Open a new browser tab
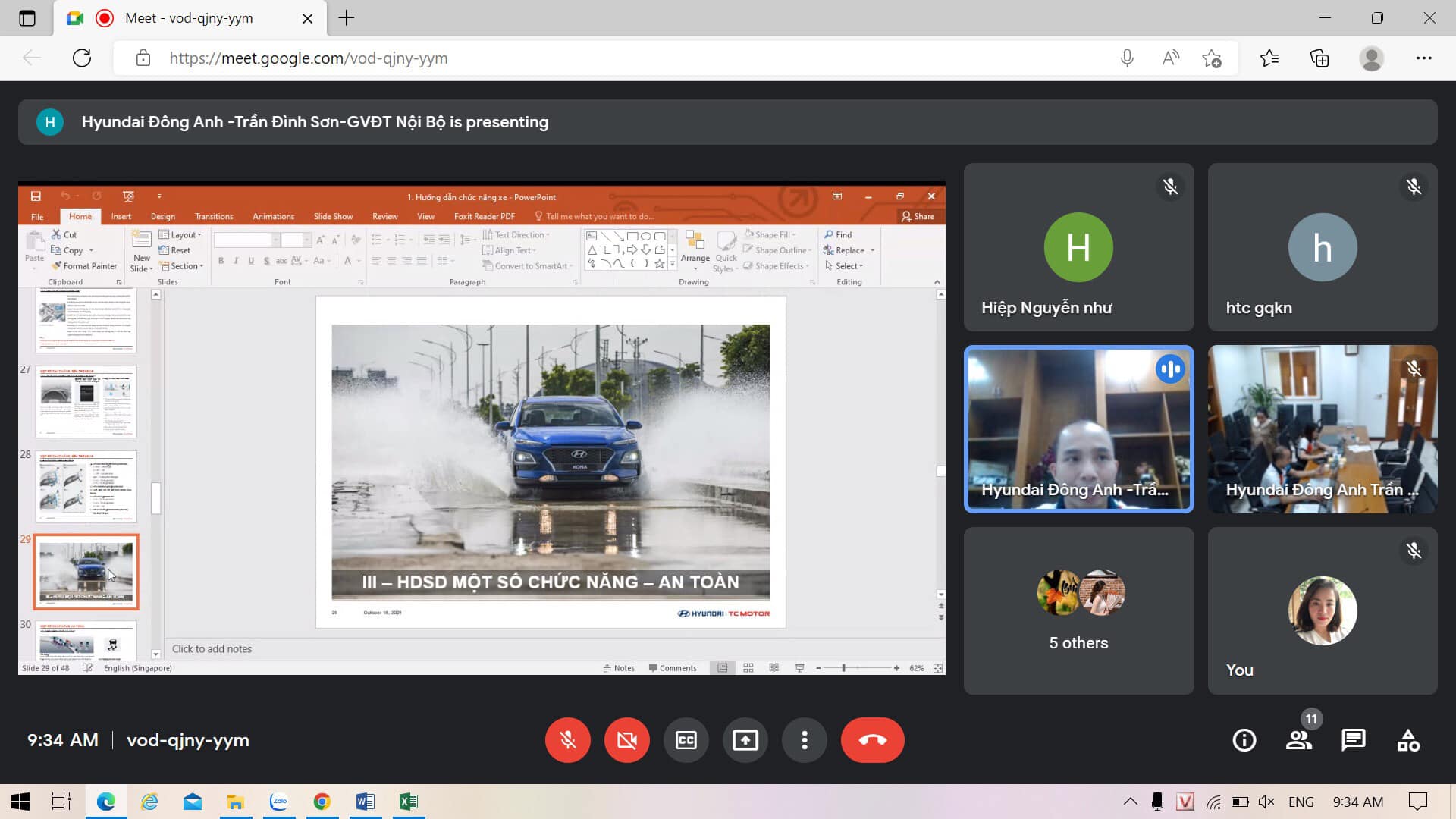 coord(347,18)
